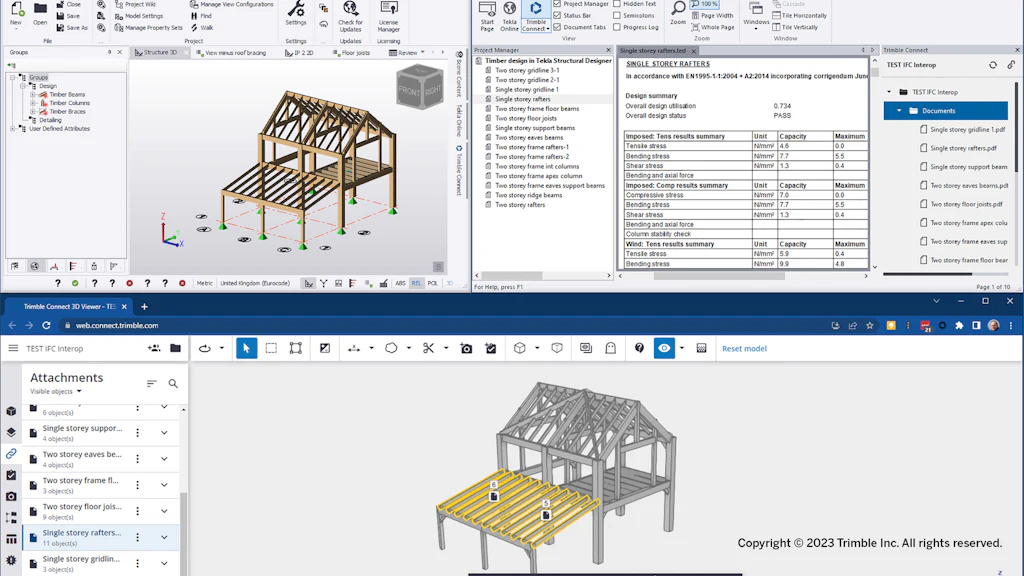1024x576 pixels.
Task: Select the measure tool in Trimble Connect
Action: point(353,348)
